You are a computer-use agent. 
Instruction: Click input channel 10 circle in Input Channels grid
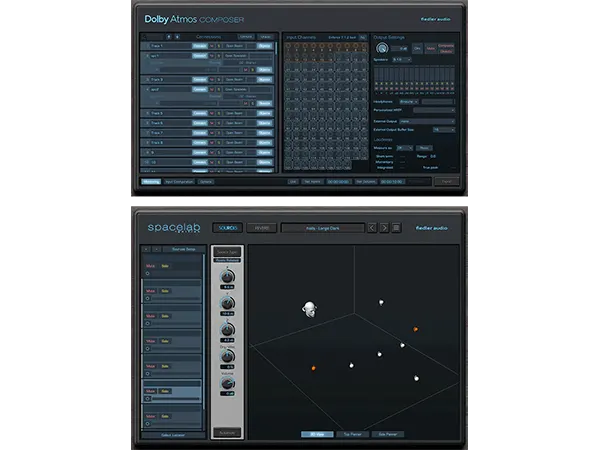tap(364, 46)
